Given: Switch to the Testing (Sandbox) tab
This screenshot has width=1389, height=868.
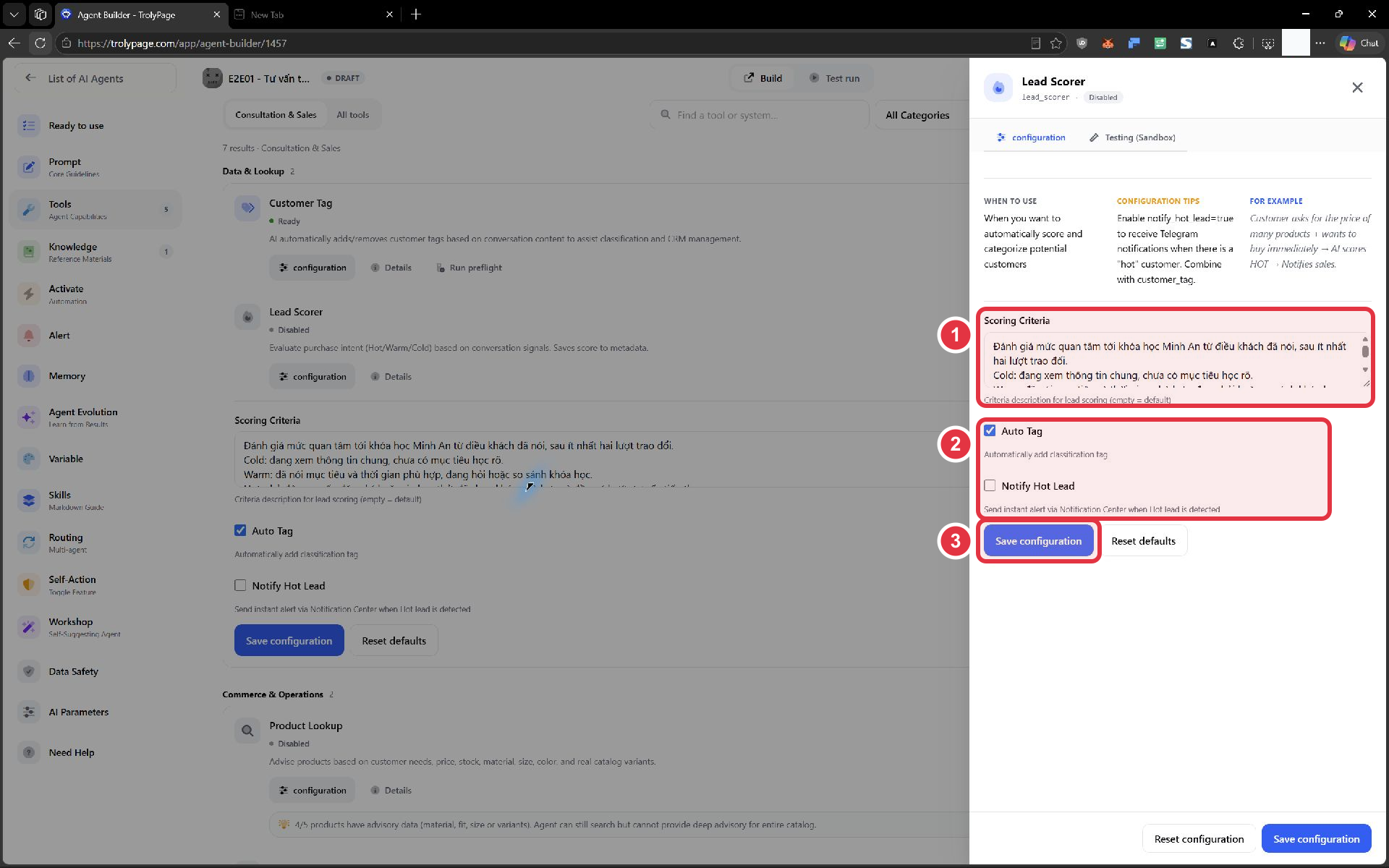Looking at the screenshot, I should (x=1132, y=137).
